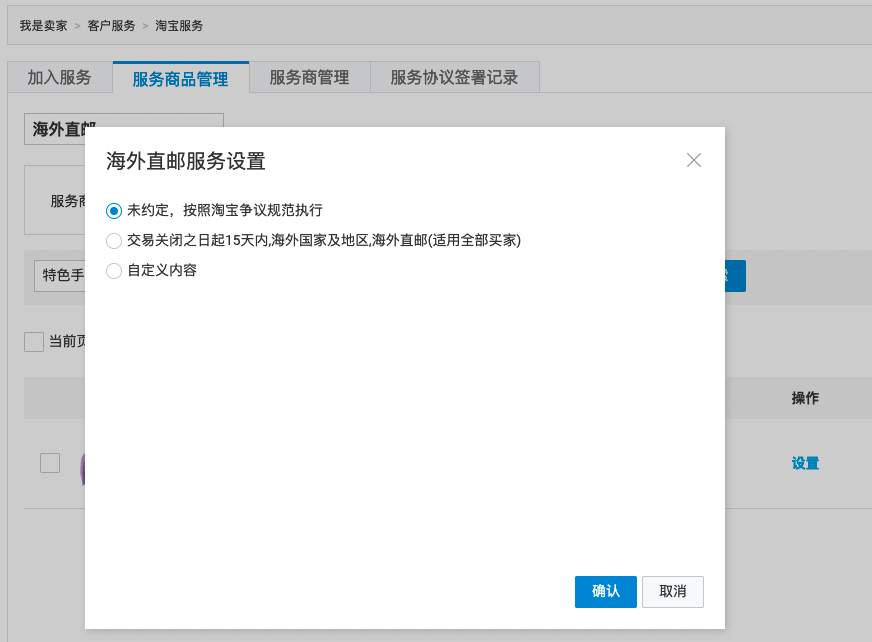872x642 pixels.
Task: Choose the 交易关闭之日起15天内 radio option
Action: tap(114, 241)
